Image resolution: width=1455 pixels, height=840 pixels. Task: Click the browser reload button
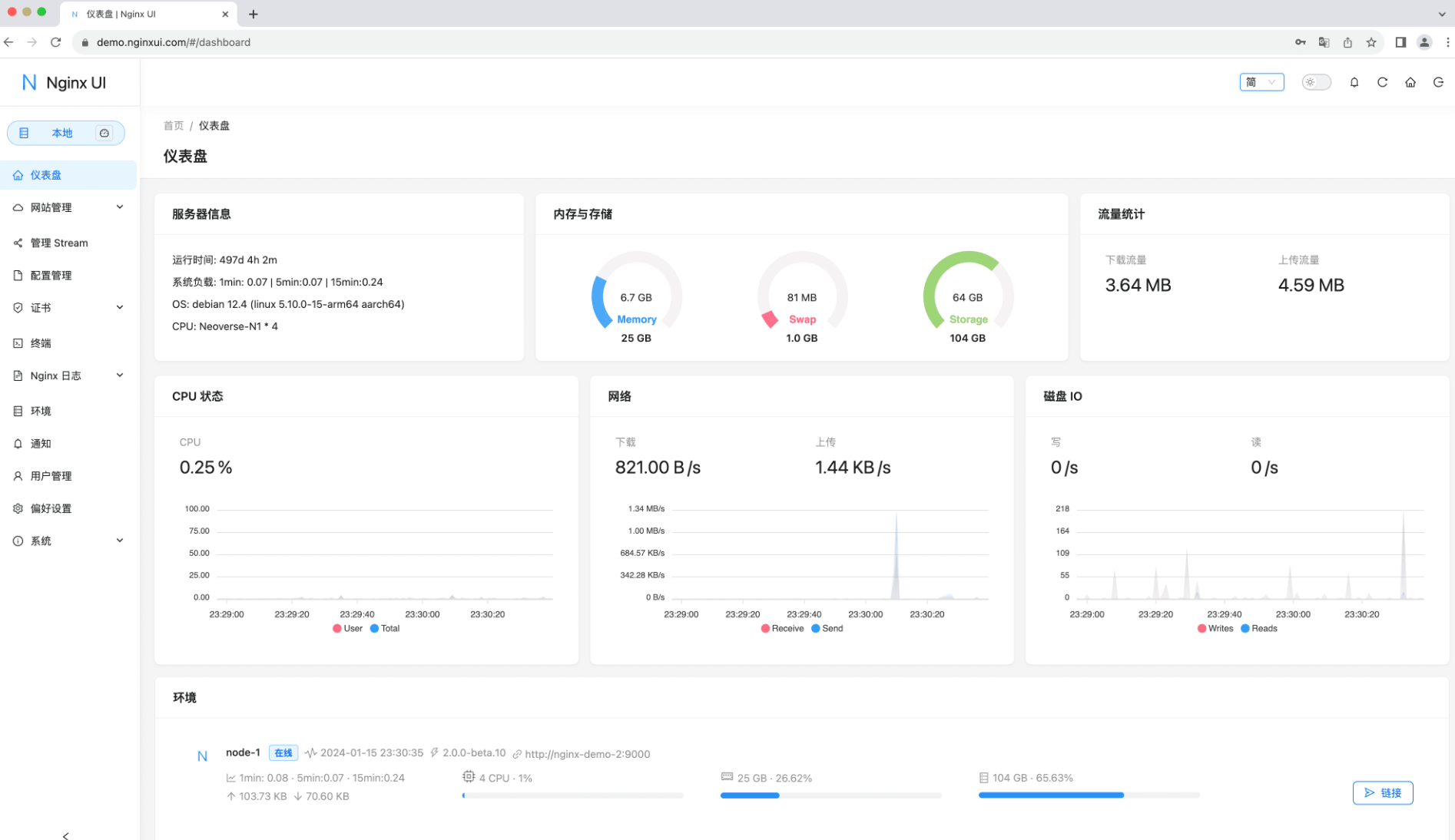pyautogui.click(x=55, y=42)
